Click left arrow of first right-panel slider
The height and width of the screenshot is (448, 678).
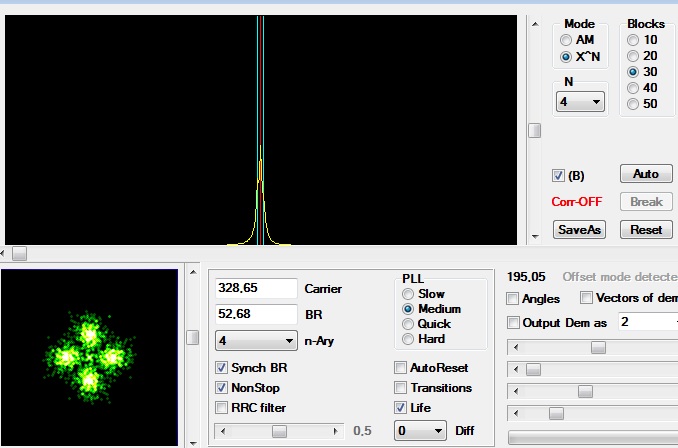[515, 347]
